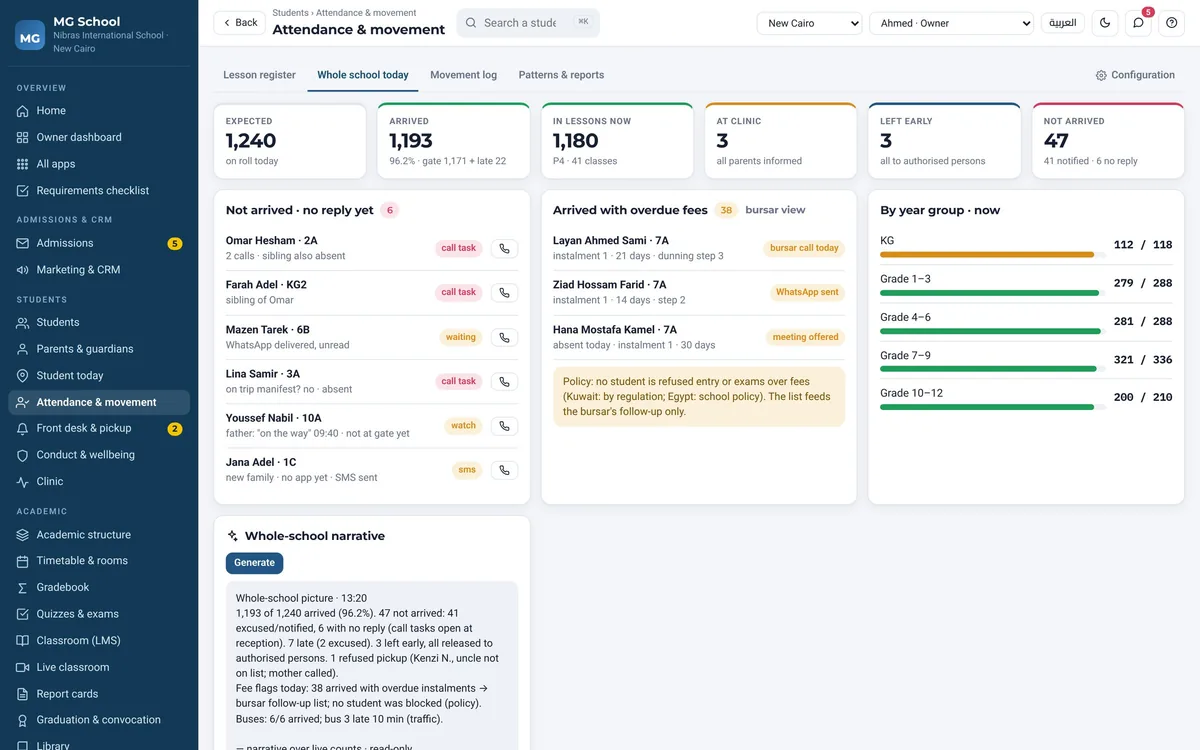The image size is (1200, 750).
Task: Open Marketing & CRM megaphone icon
Action: tap(23, 270)
